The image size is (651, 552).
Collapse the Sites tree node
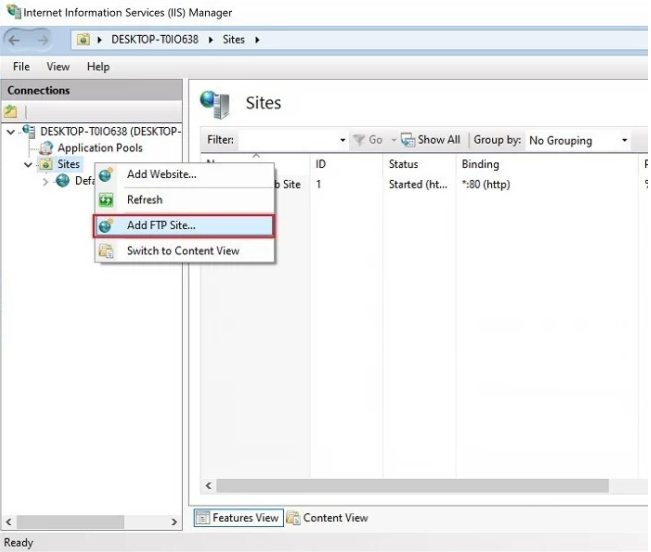pyautogui.click(x=28, y=165)
